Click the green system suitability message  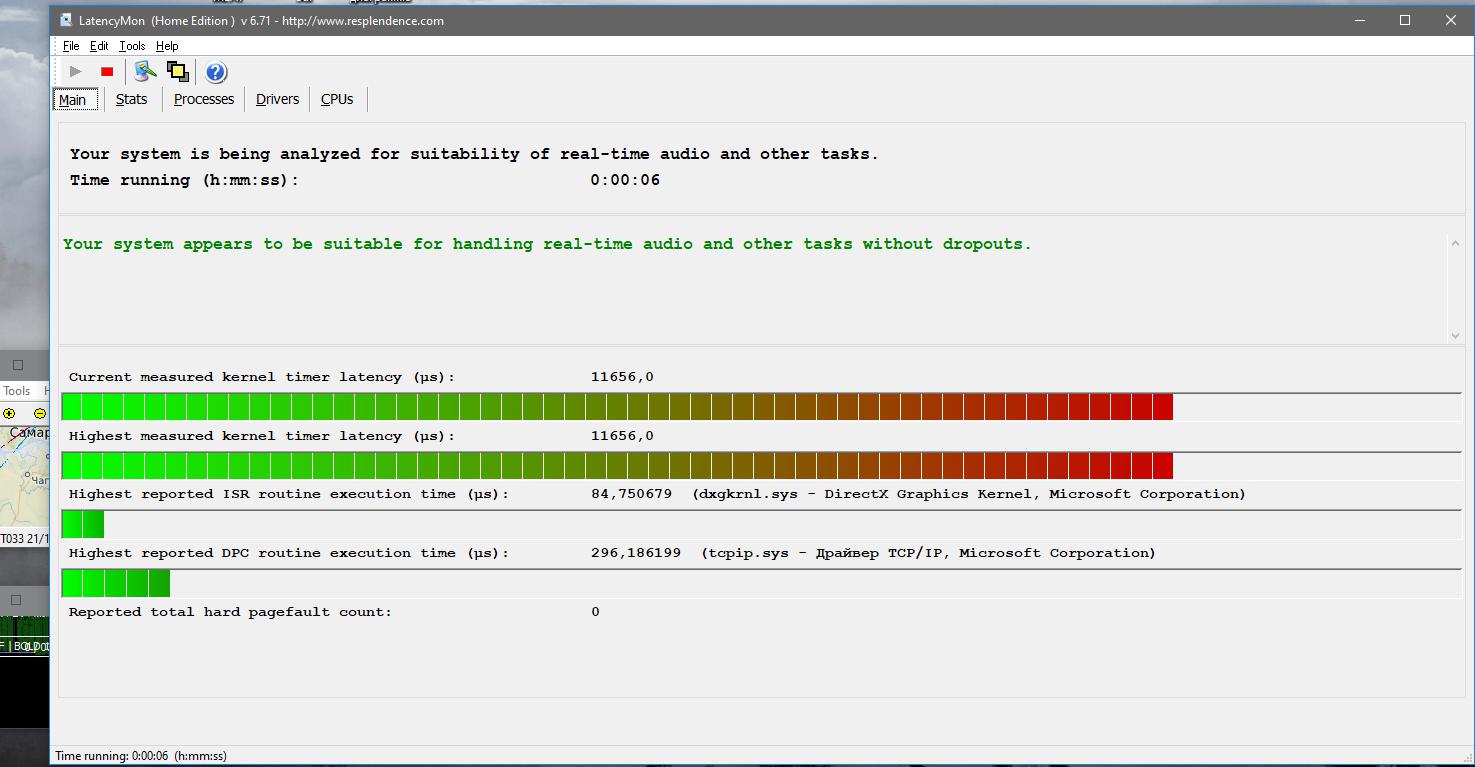[x=547, y=244]
